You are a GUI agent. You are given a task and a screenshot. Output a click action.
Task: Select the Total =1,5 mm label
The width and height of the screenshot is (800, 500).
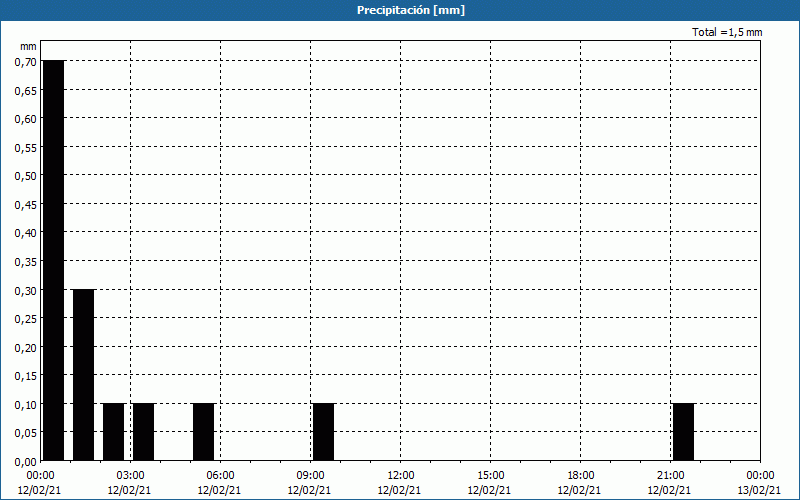727,32
